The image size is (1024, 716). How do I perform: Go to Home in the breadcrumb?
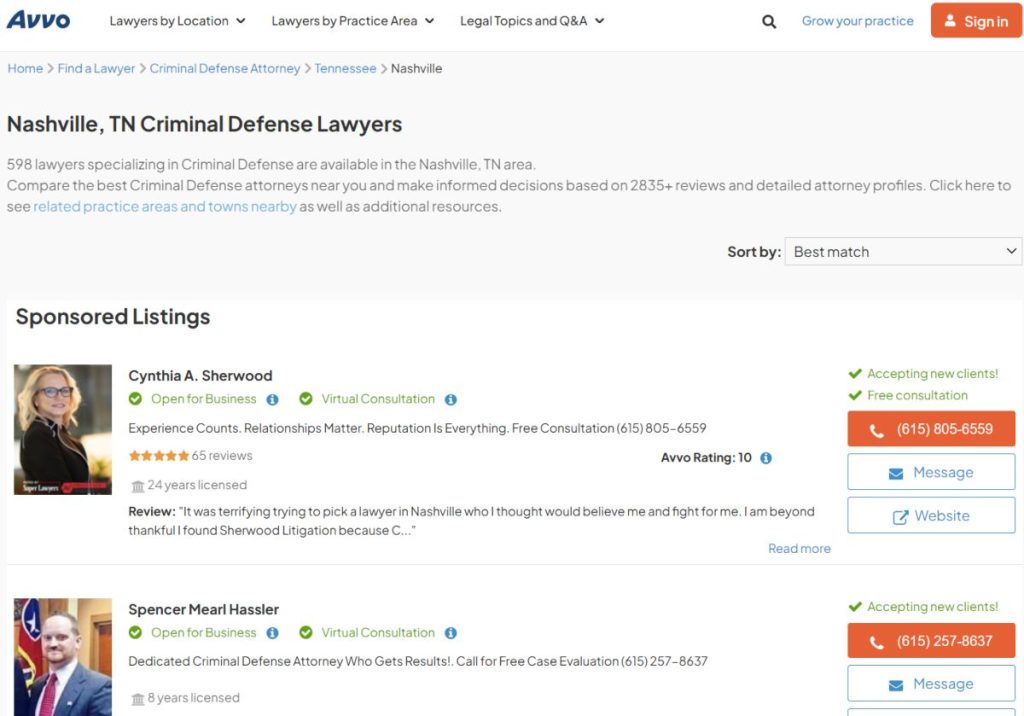point(25,69)
